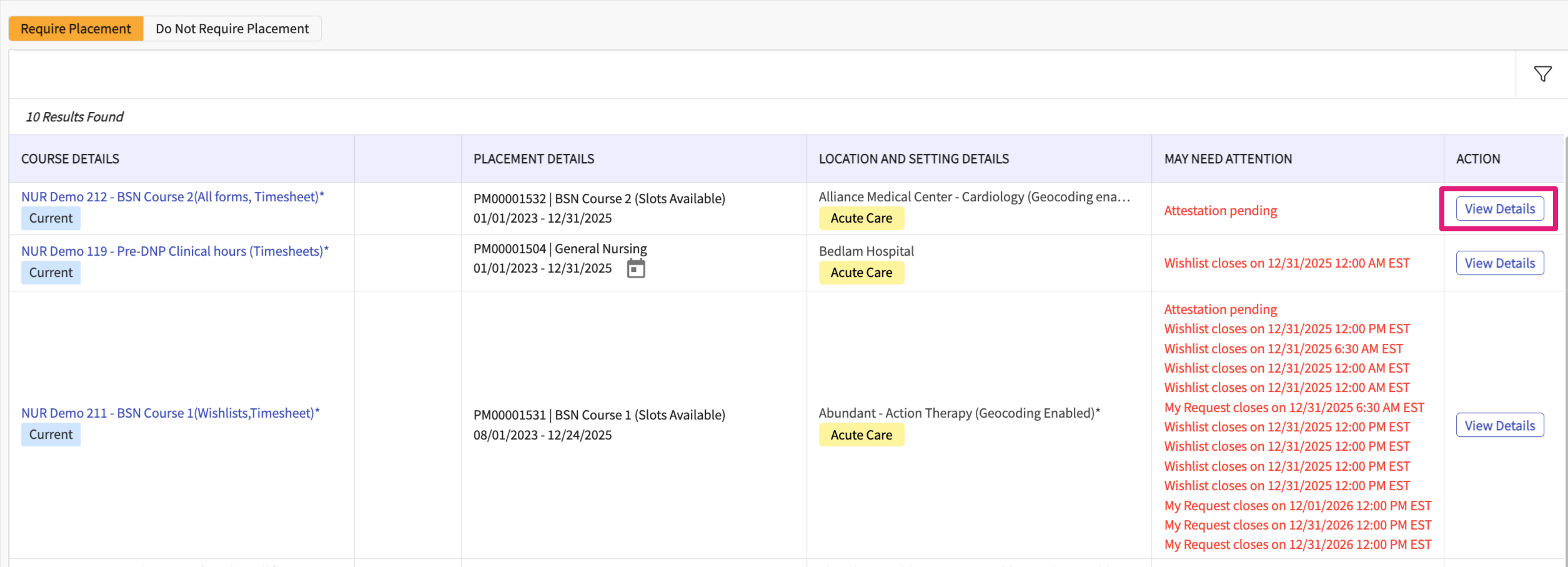
Task: Click Acute Care tag under Alliance Medical Center
Action: 861,218
